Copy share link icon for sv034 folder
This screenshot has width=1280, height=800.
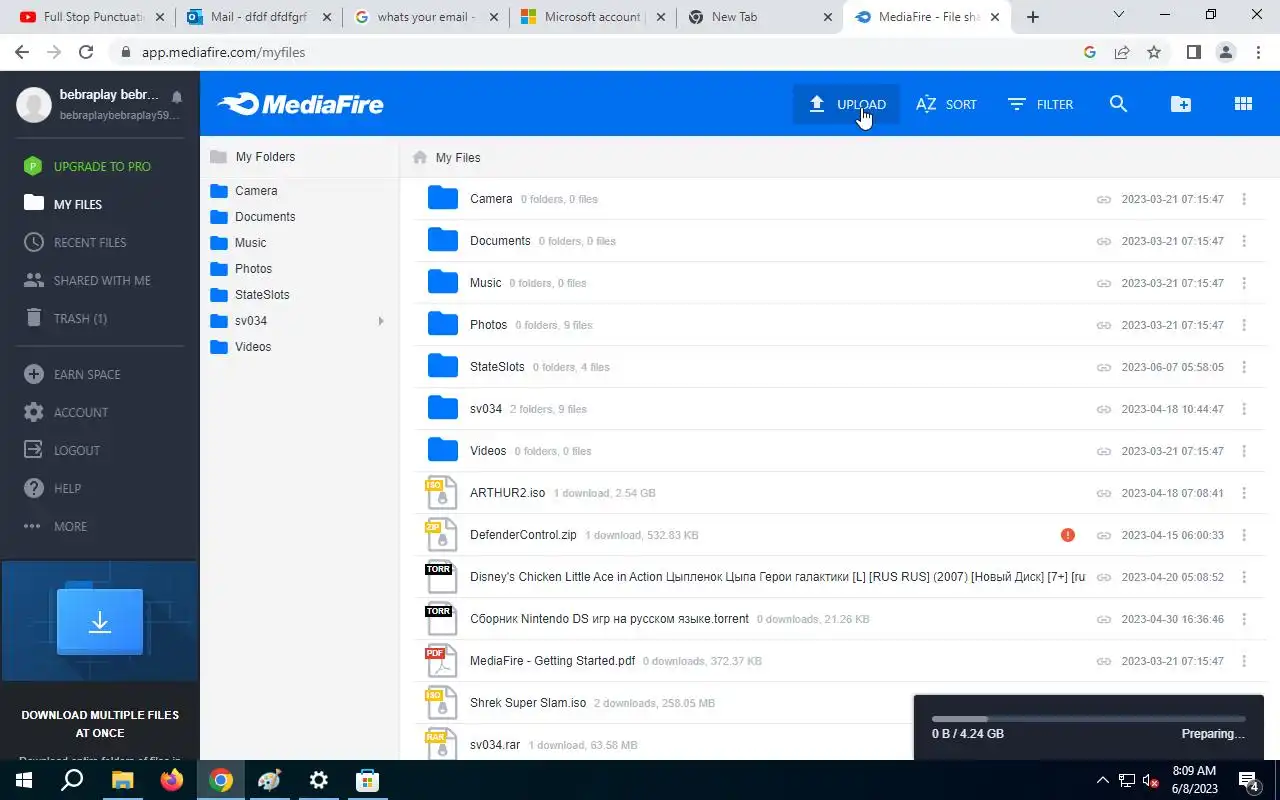(x=1104, y=409)
